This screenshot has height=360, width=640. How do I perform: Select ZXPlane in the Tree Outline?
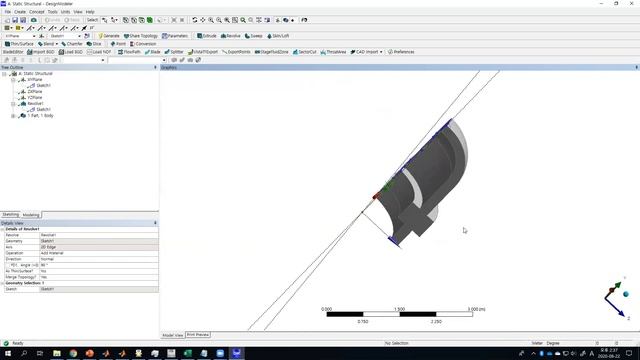[35, 92]
